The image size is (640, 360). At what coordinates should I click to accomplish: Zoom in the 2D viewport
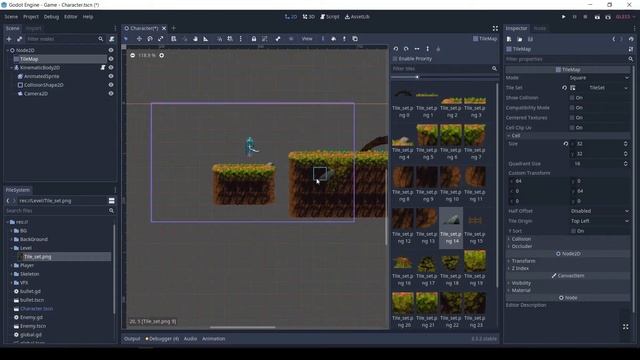[162, 55]
